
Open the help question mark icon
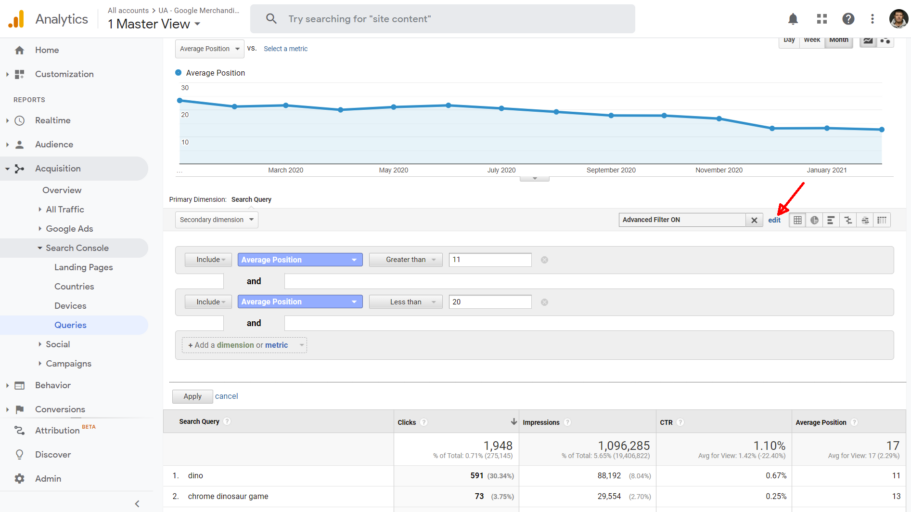pyautogui.click(x=848, y=19)
